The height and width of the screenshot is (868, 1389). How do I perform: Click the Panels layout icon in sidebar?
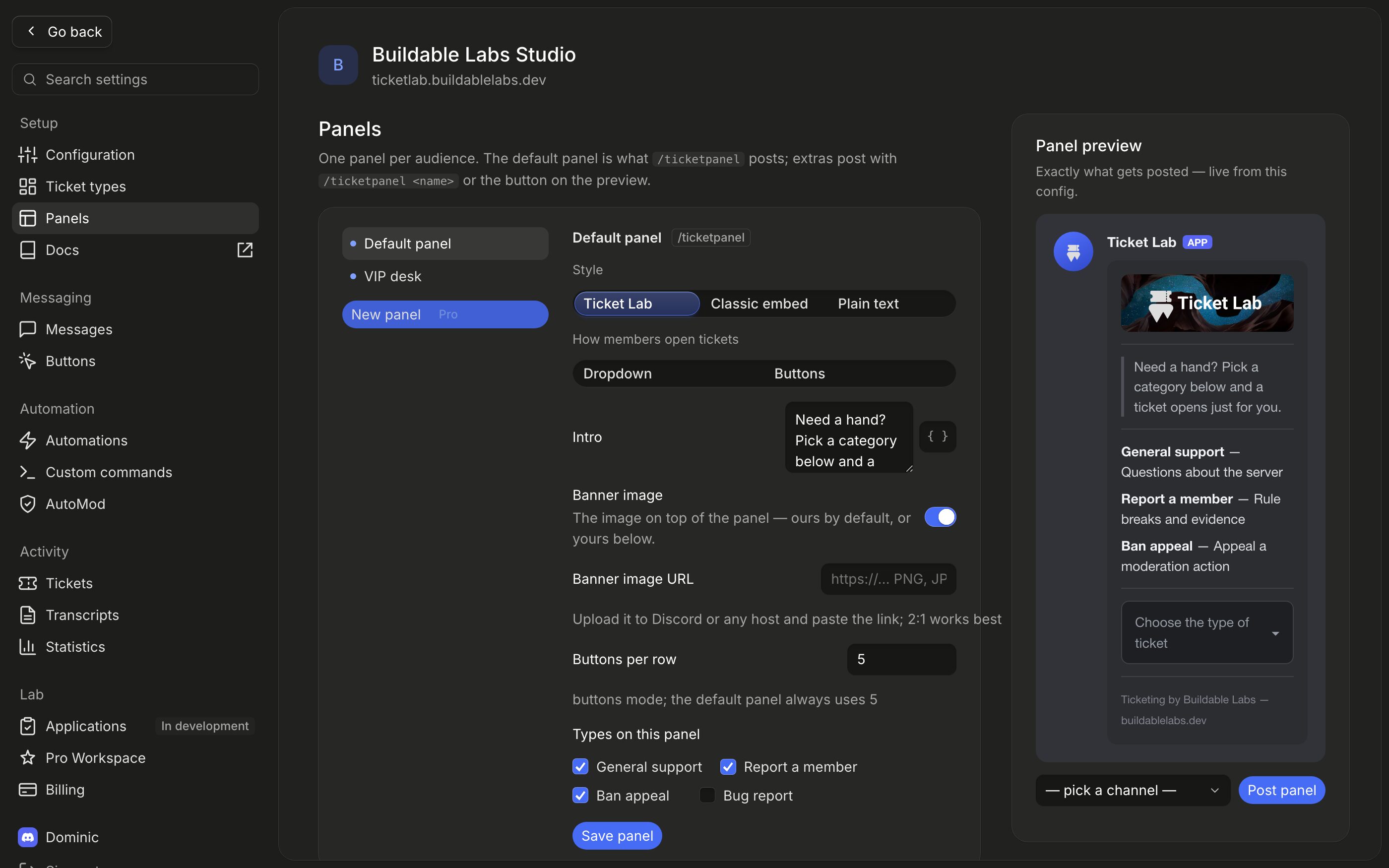coord(28,218)
